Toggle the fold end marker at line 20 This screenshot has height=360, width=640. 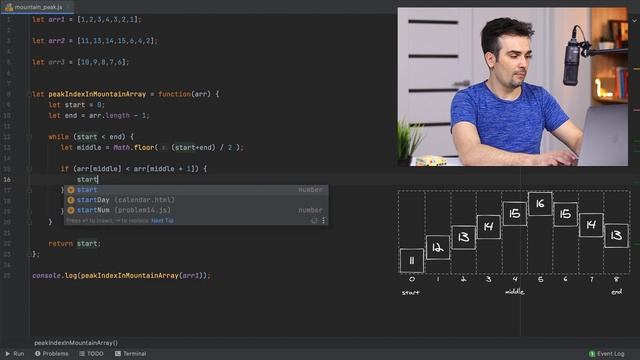pos(29,222)
